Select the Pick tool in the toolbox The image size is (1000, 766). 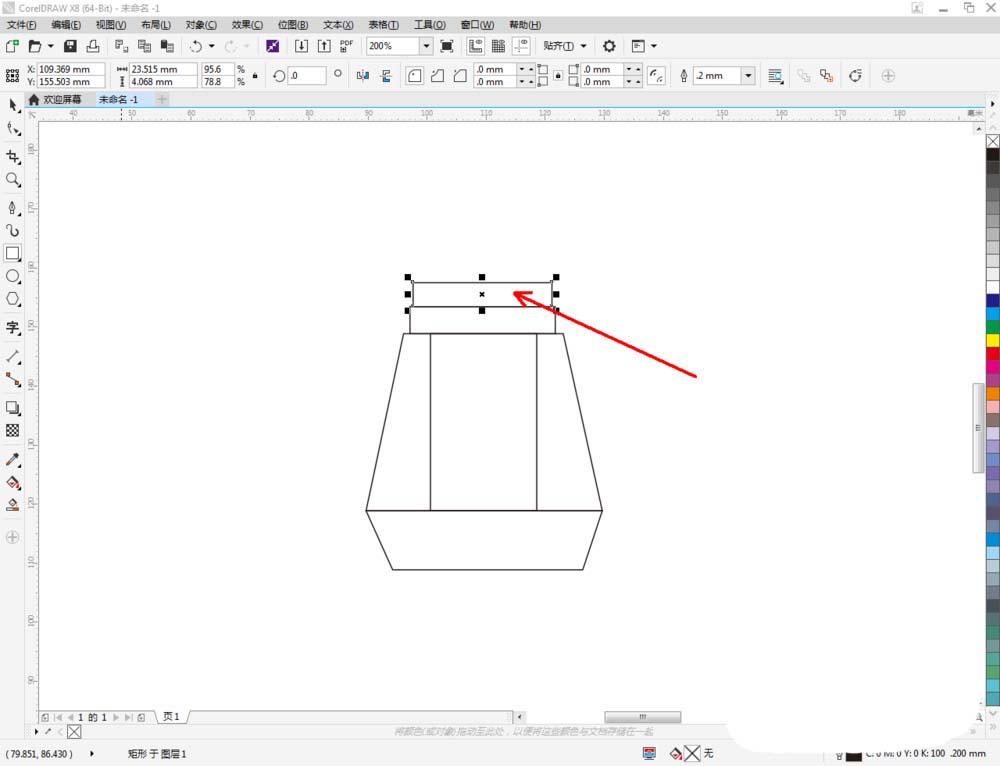pyautogui.click(x=13, y=105)
